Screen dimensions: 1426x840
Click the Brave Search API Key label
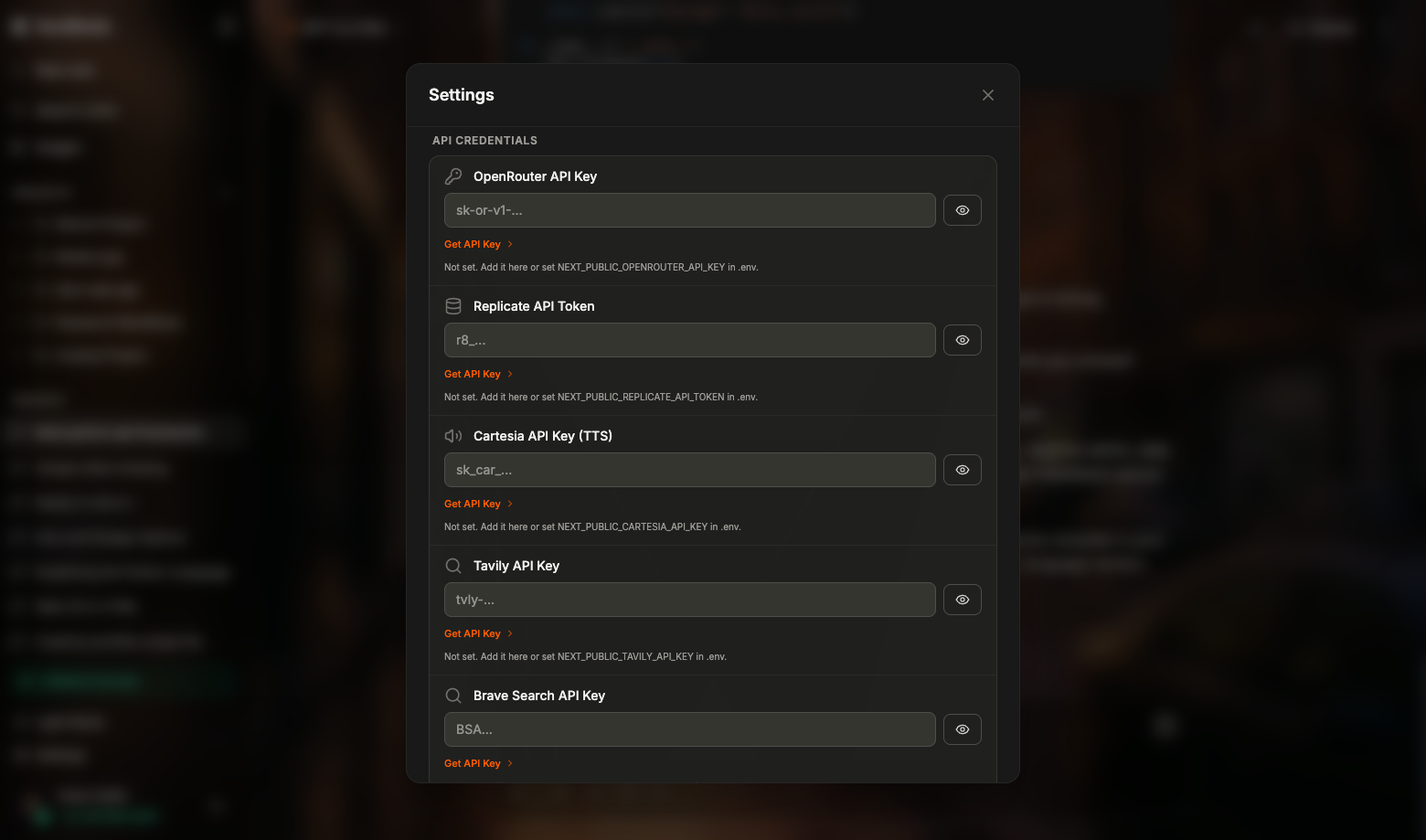point(539,696)
